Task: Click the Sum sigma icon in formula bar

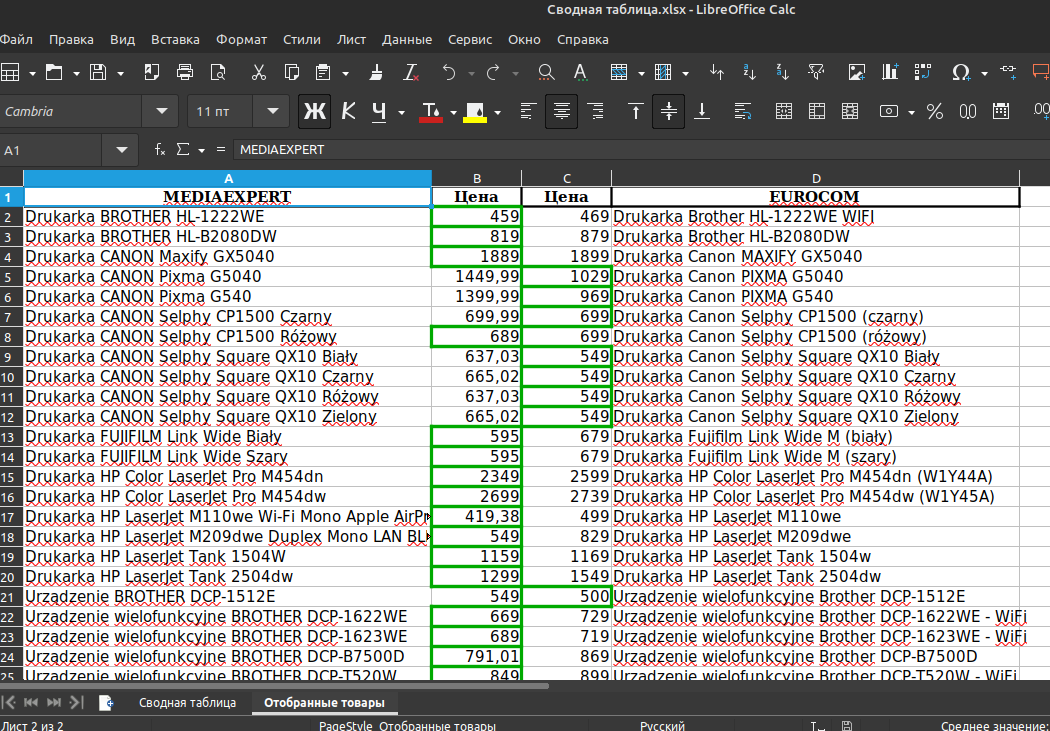Action: pyautogui.click(x=182, y=149)
